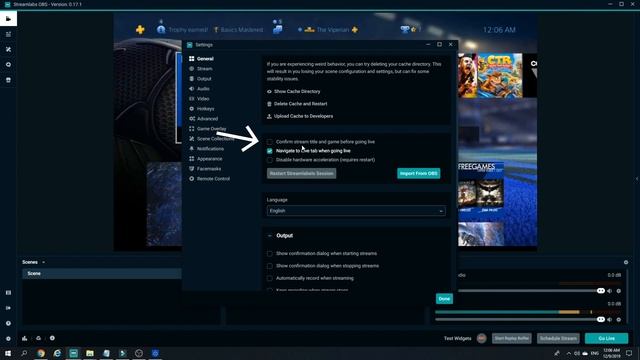Screen dimensions: 640x360
Task: Click the Show Cache Directory eye icon
Action: coord(269,92)
